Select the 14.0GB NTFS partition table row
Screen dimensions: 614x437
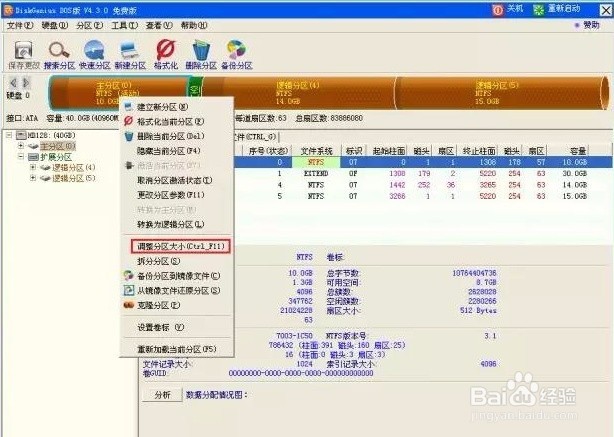point(423,185)
